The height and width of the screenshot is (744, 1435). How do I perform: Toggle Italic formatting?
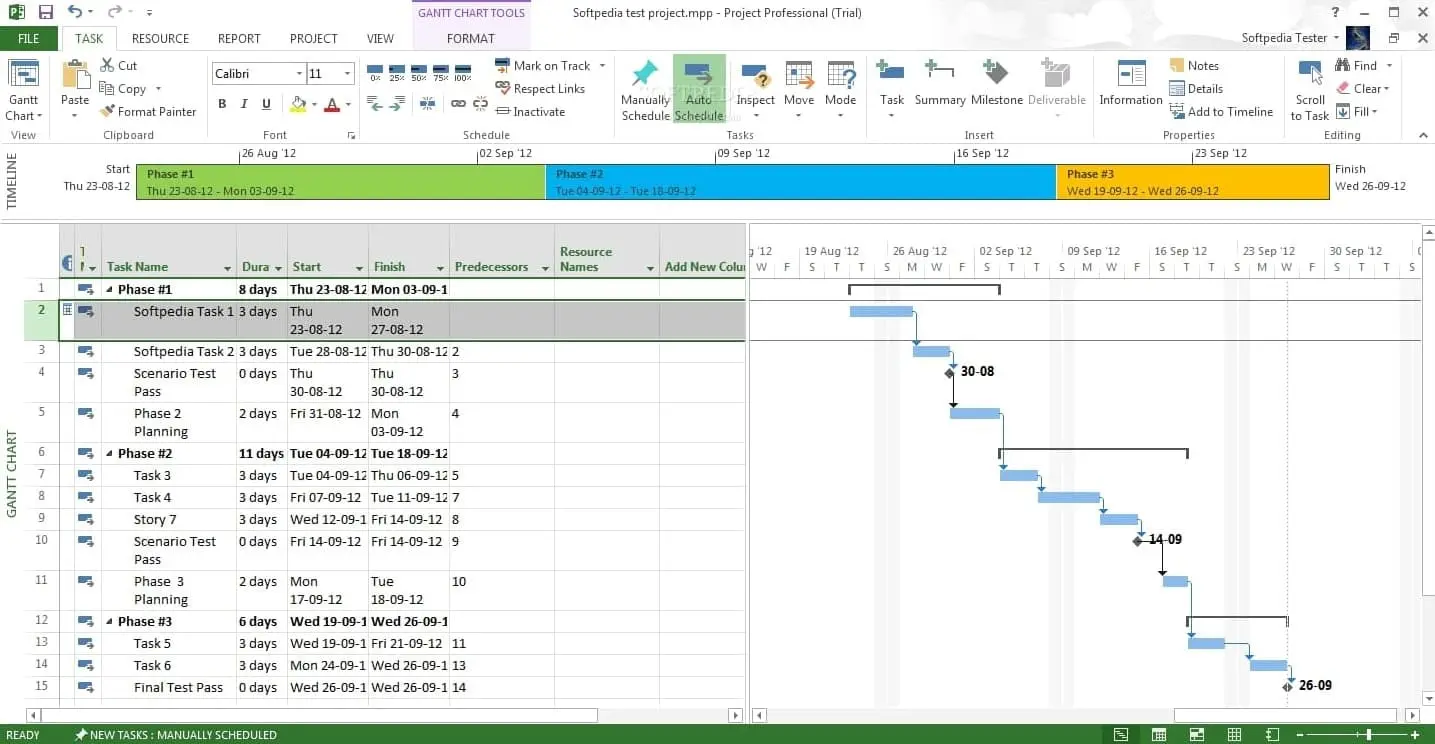point(244,104)
